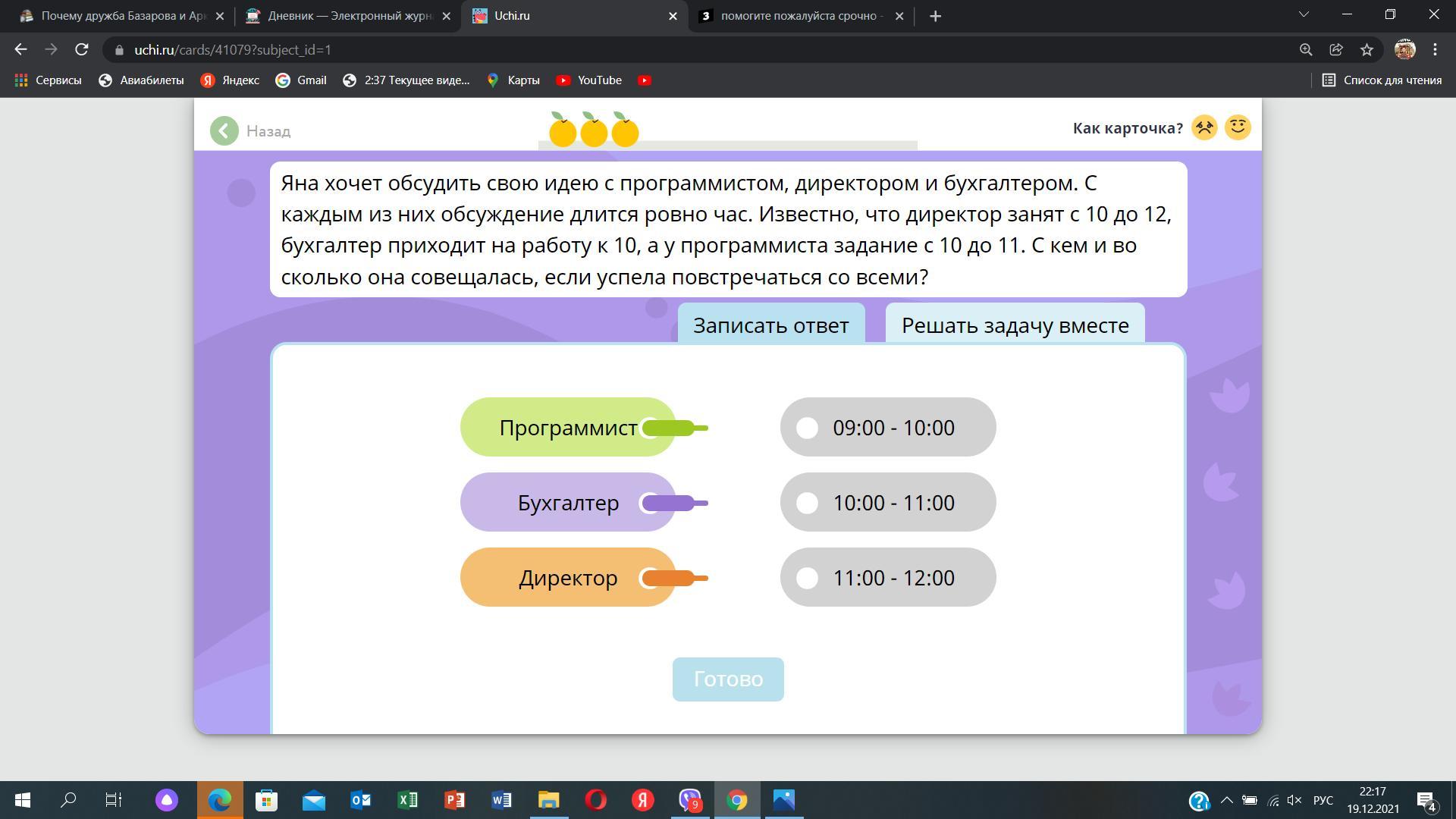The height and width of the screenshot is (819, 1456).
Task: Click the green Назад back arrow
Action: click(x=224, y=131)
